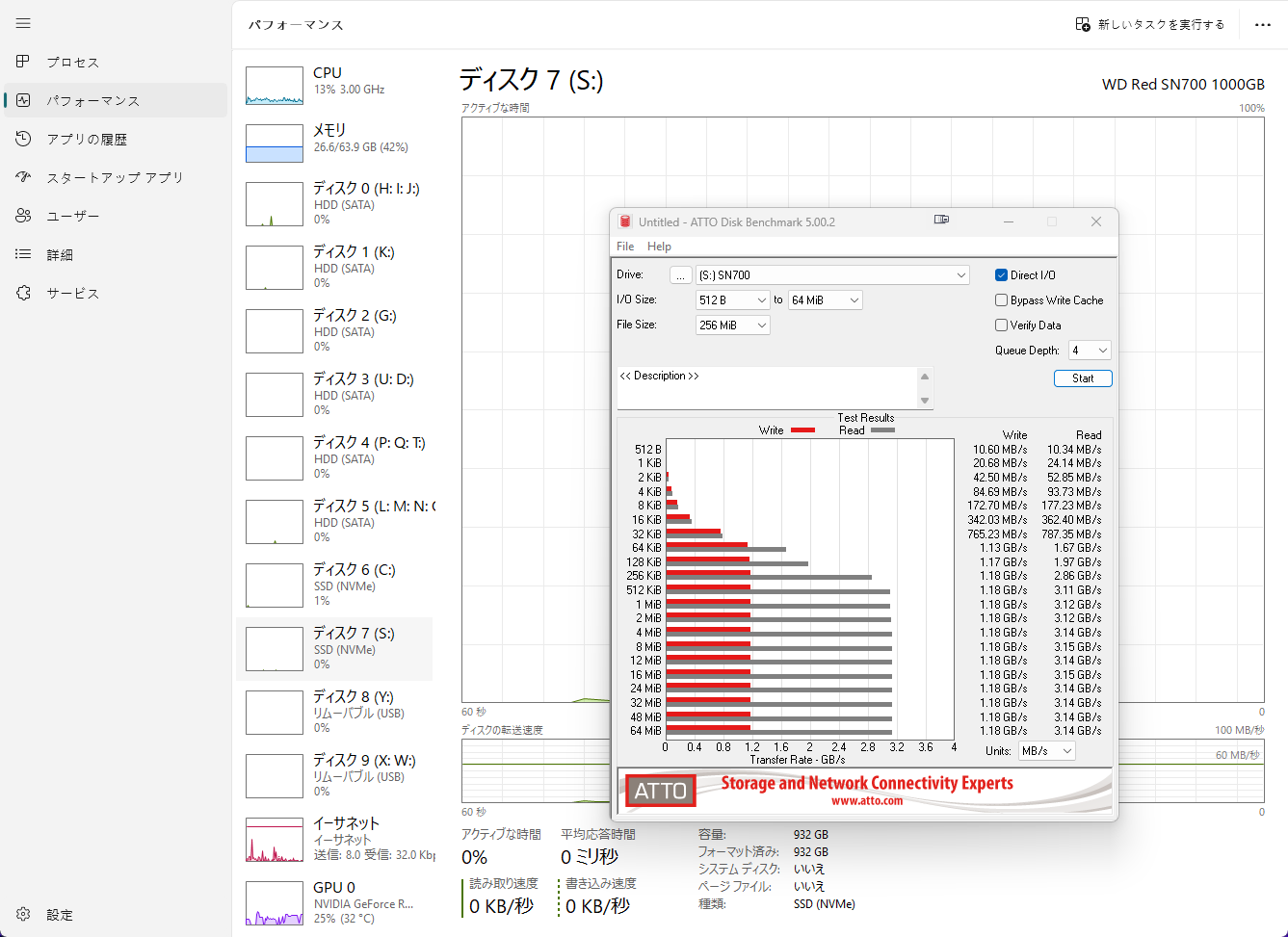
Task: Minimize the ATTO Disk Benchmark window
Action: (1009, 221)
